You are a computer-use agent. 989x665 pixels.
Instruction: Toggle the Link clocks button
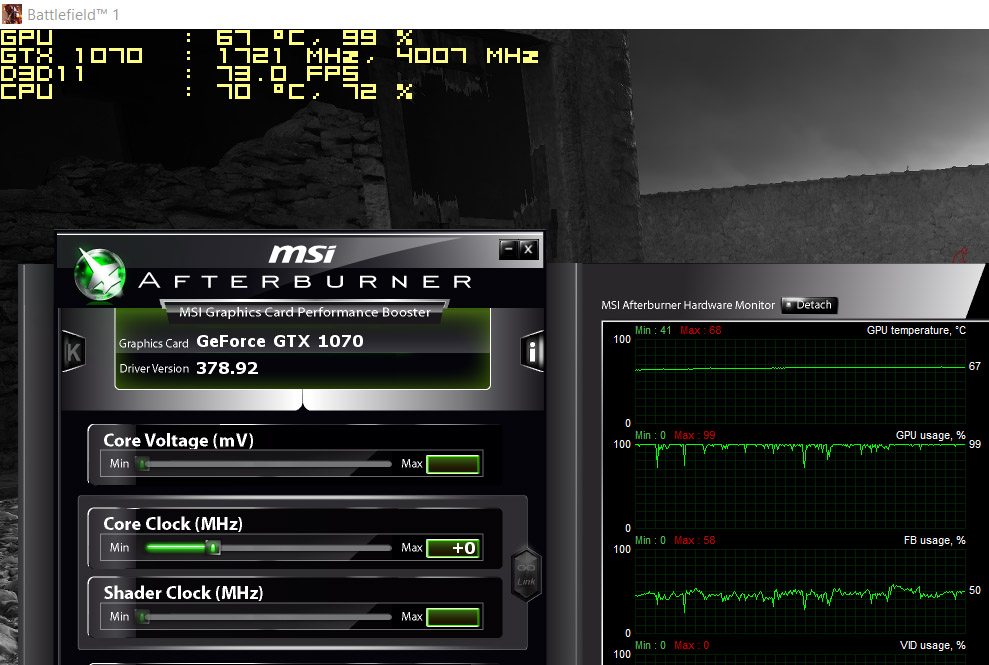(x=526, y=574)
